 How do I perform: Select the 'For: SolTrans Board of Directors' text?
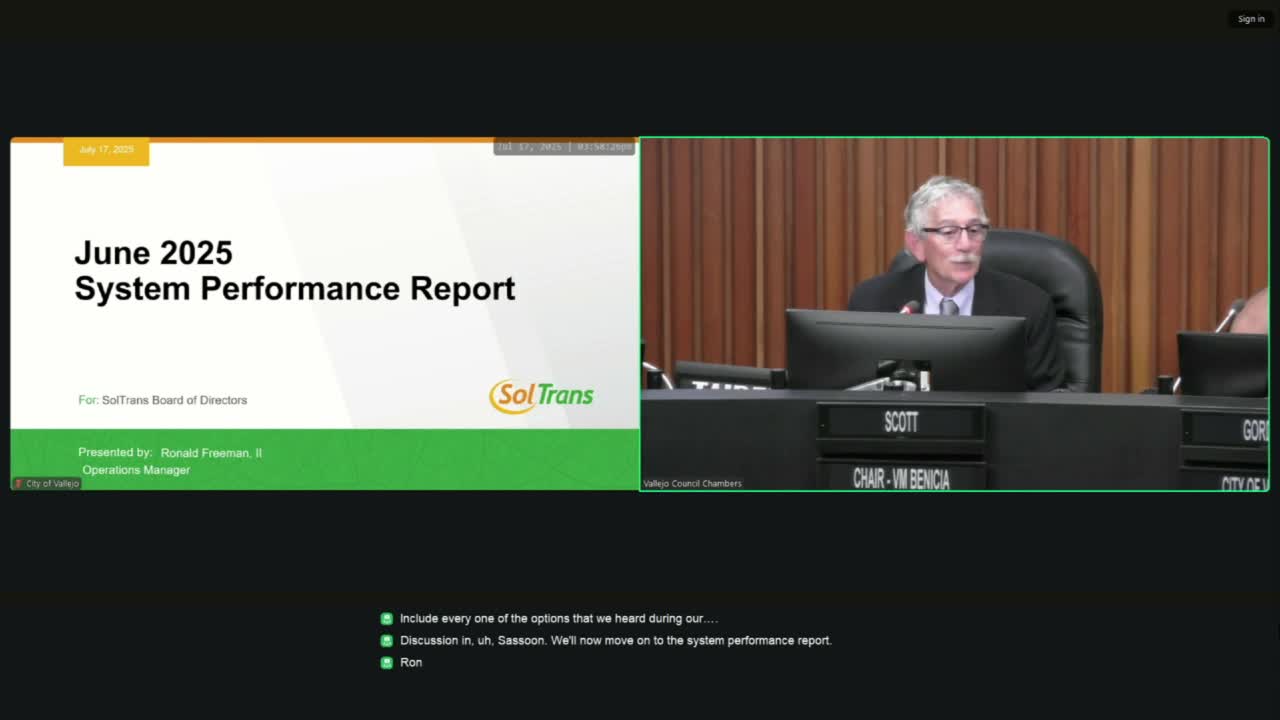164,400
